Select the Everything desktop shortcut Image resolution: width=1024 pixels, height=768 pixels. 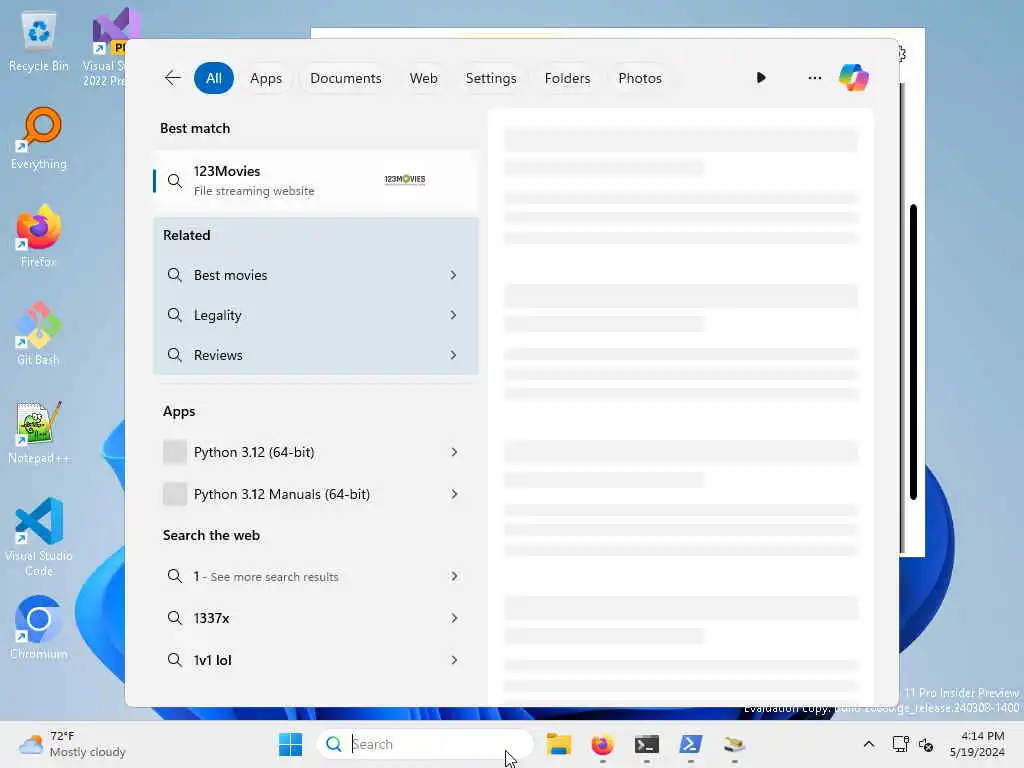[39, 138]
